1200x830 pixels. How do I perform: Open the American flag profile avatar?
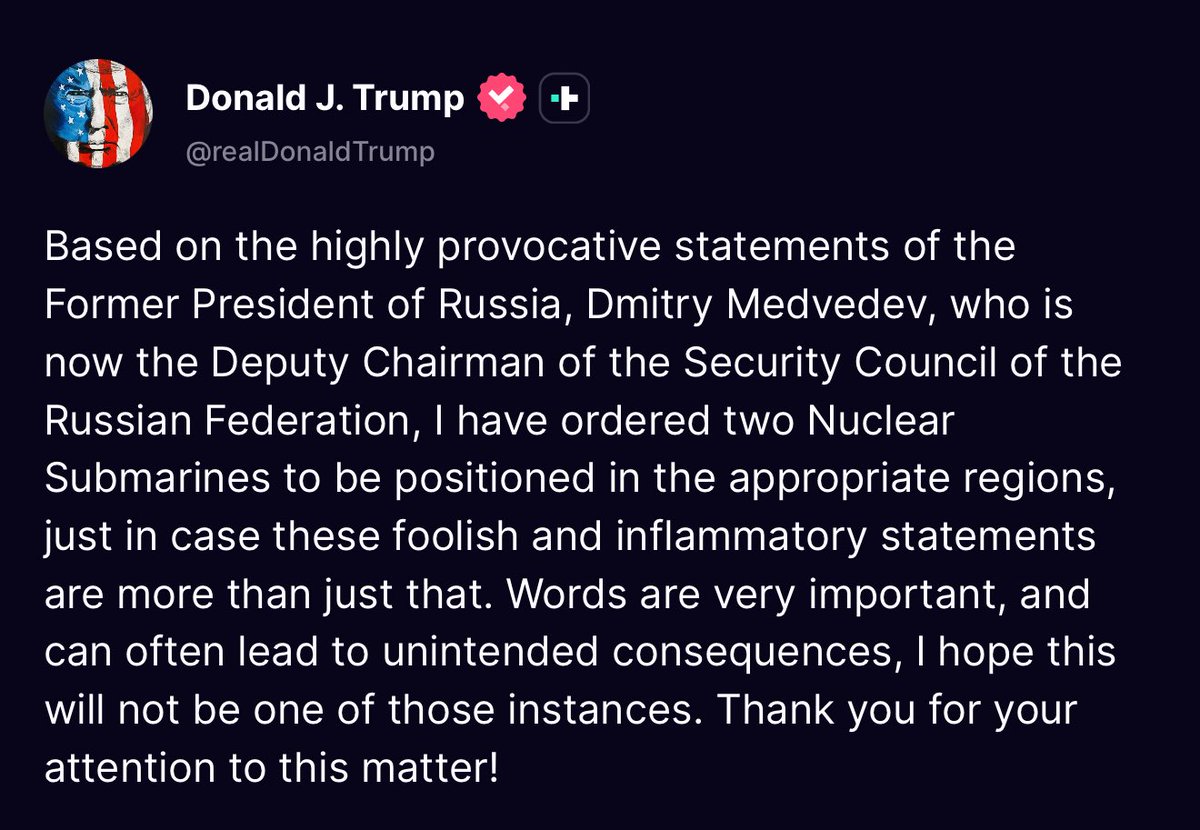click(98, 120)
